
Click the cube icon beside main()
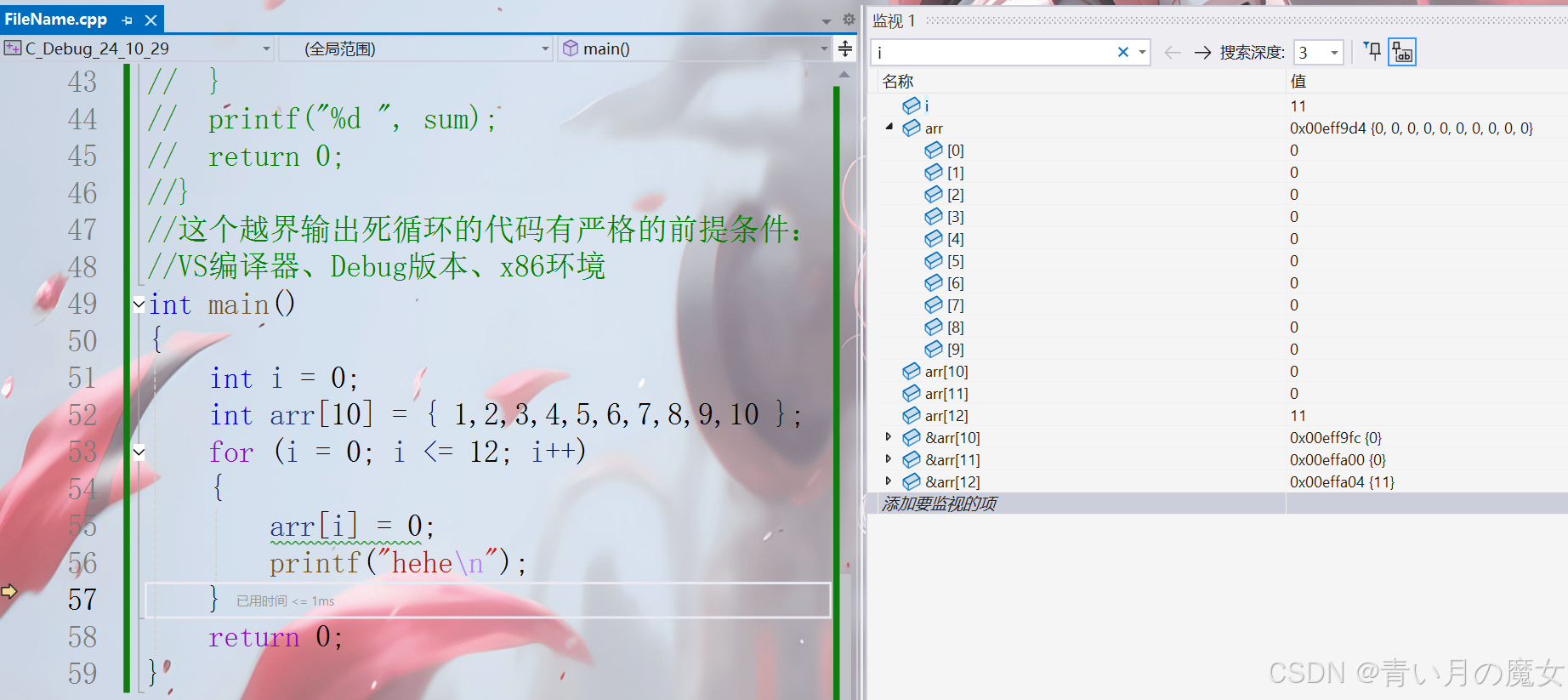[x=571, y=48]
